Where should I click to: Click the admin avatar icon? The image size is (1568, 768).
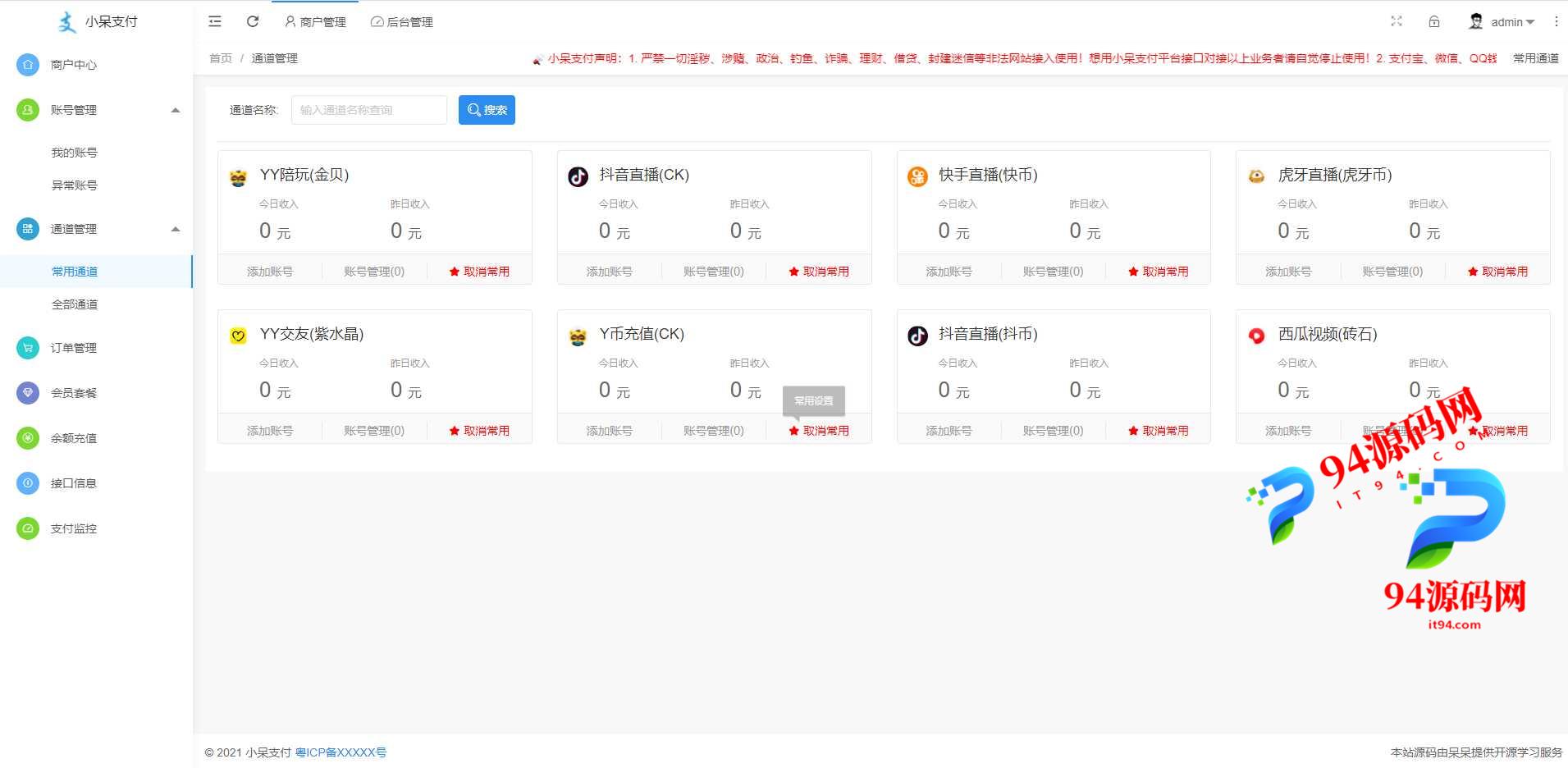tap(1476, 21)
